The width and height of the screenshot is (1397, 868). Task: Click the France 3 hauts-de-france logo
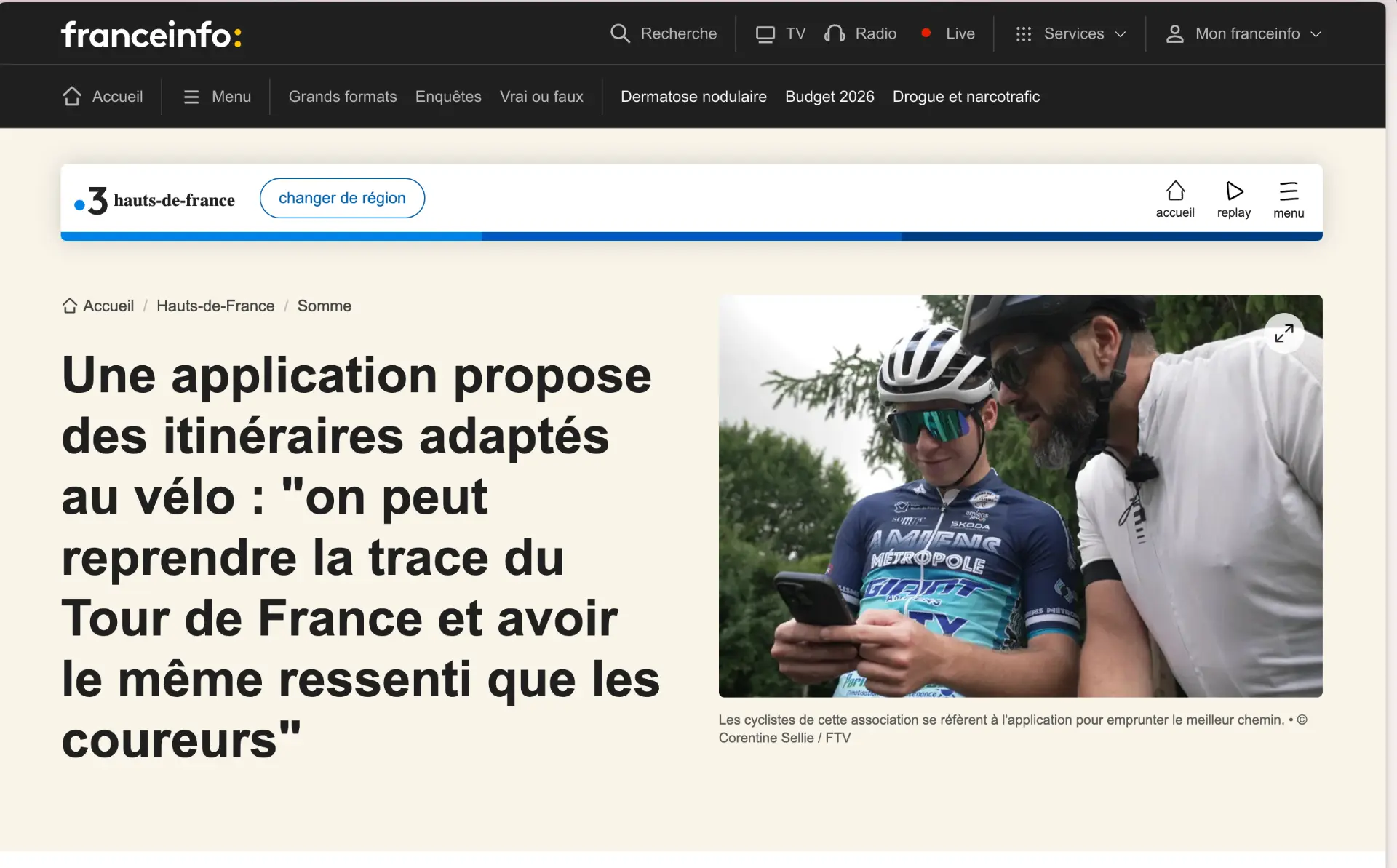pos(154,200)
